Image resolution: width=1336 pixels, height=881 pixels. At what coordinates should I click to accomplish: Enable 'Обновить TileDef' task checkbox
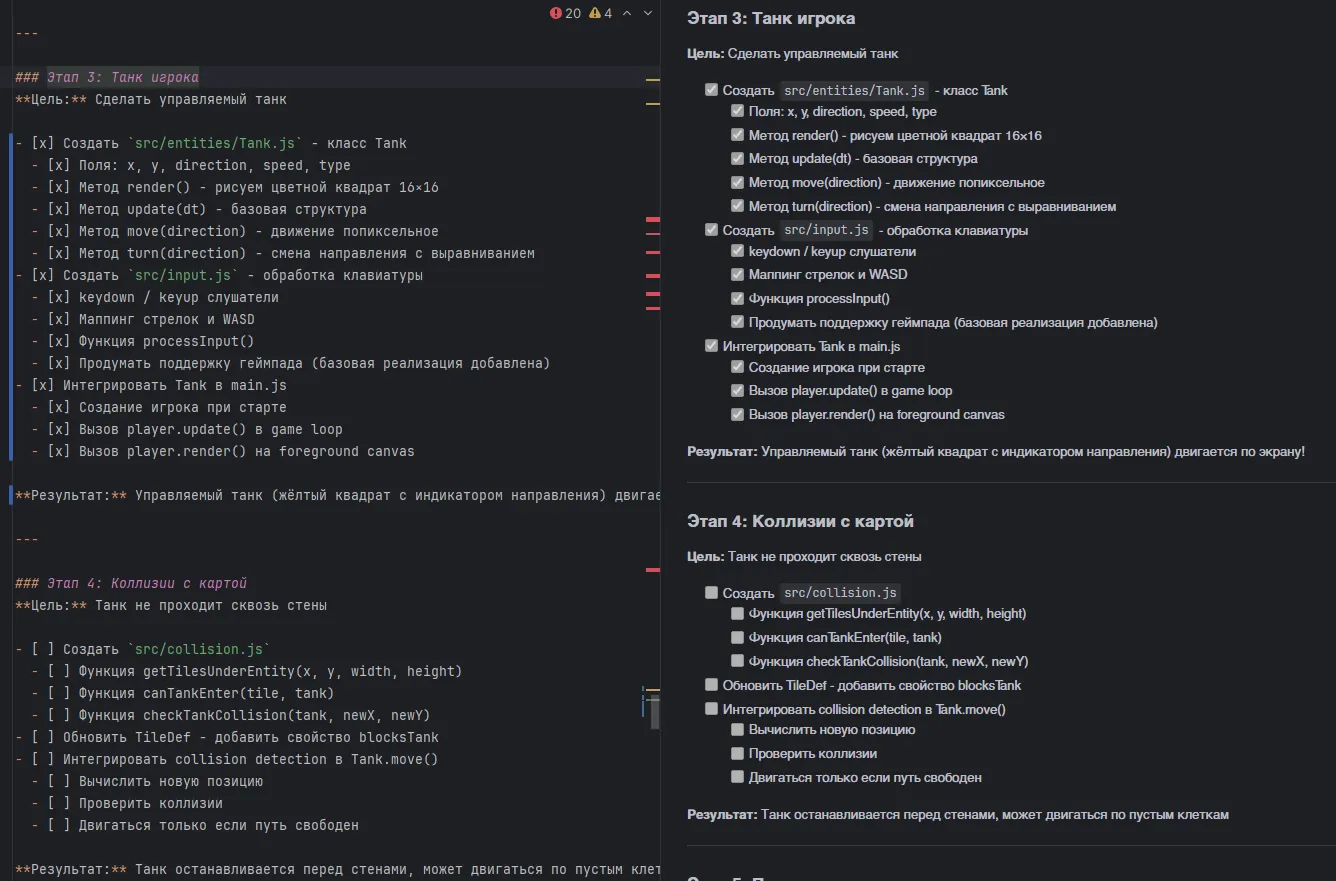click(x=712, y=685)
